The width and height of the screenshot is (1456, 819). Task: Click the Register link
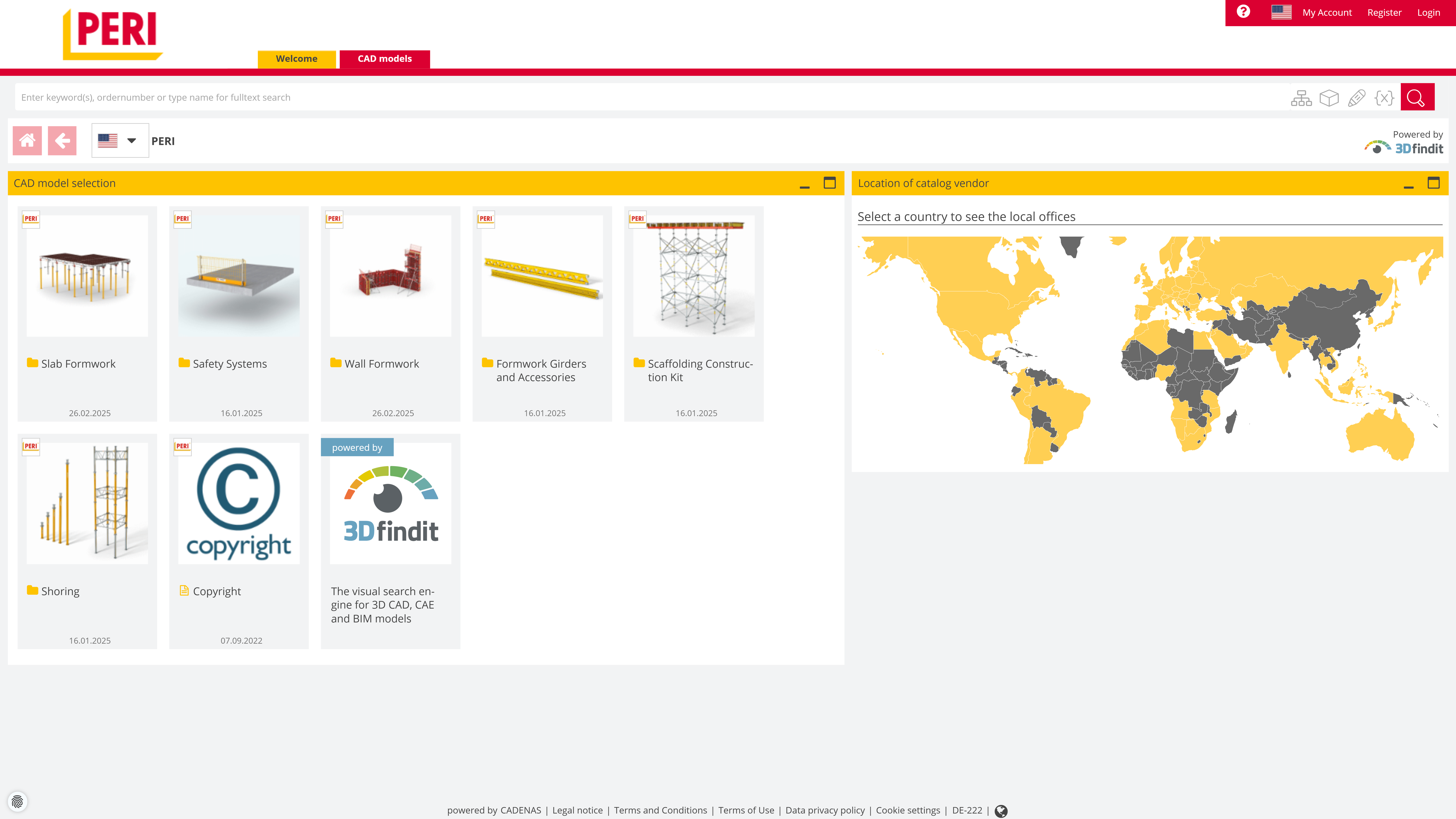point(1384,12)
